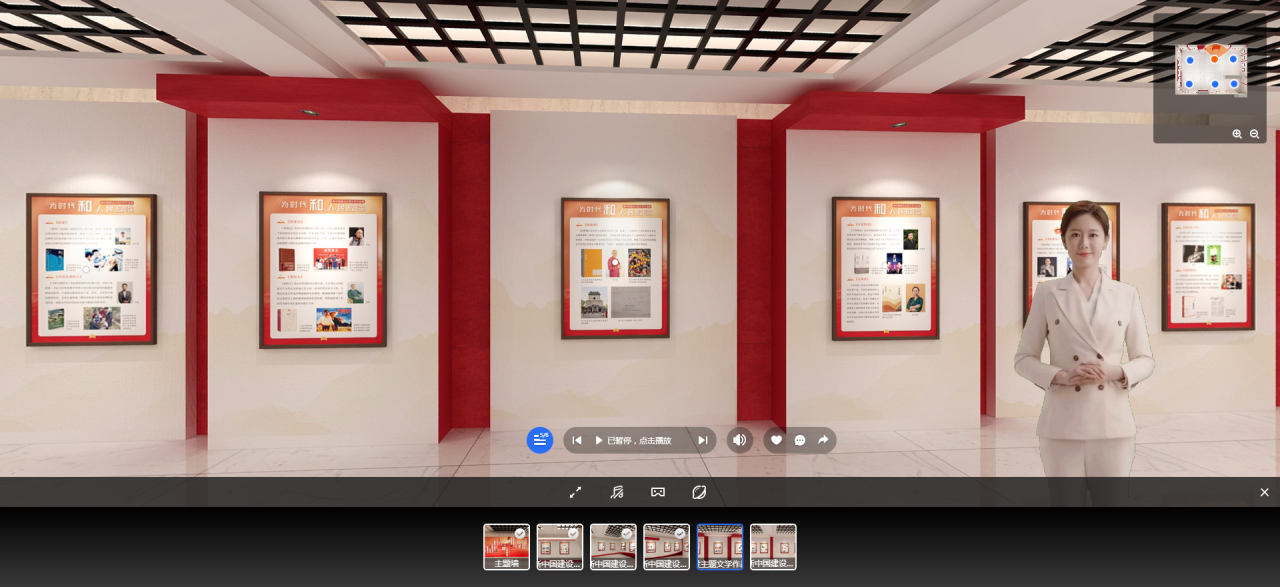The image size is (1280, 587).
Task: Click the play triangle to resume the tour
Action: click(x=599, y=440)
